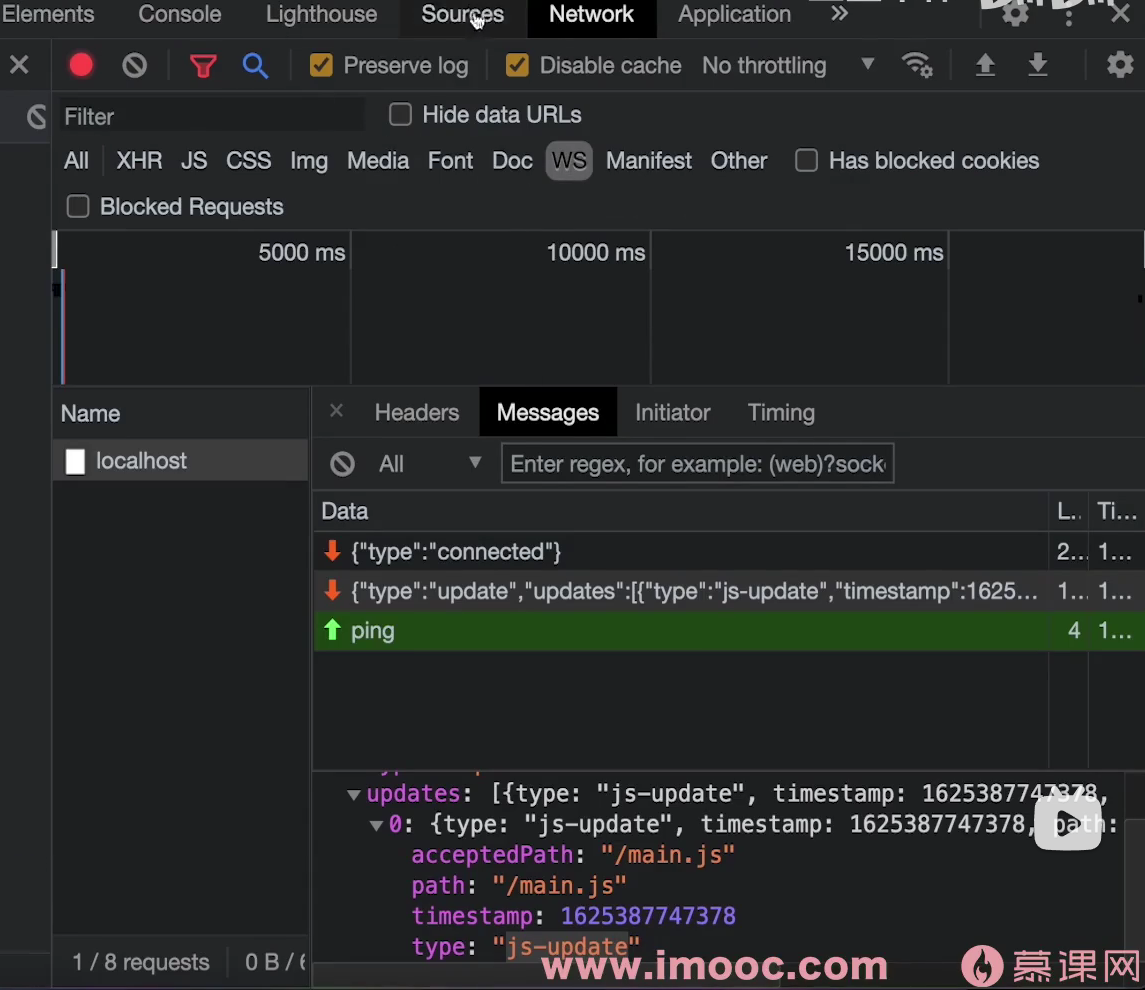Switch to the Sources tab
Screen dimensions: 1145x990
point(462,14)
